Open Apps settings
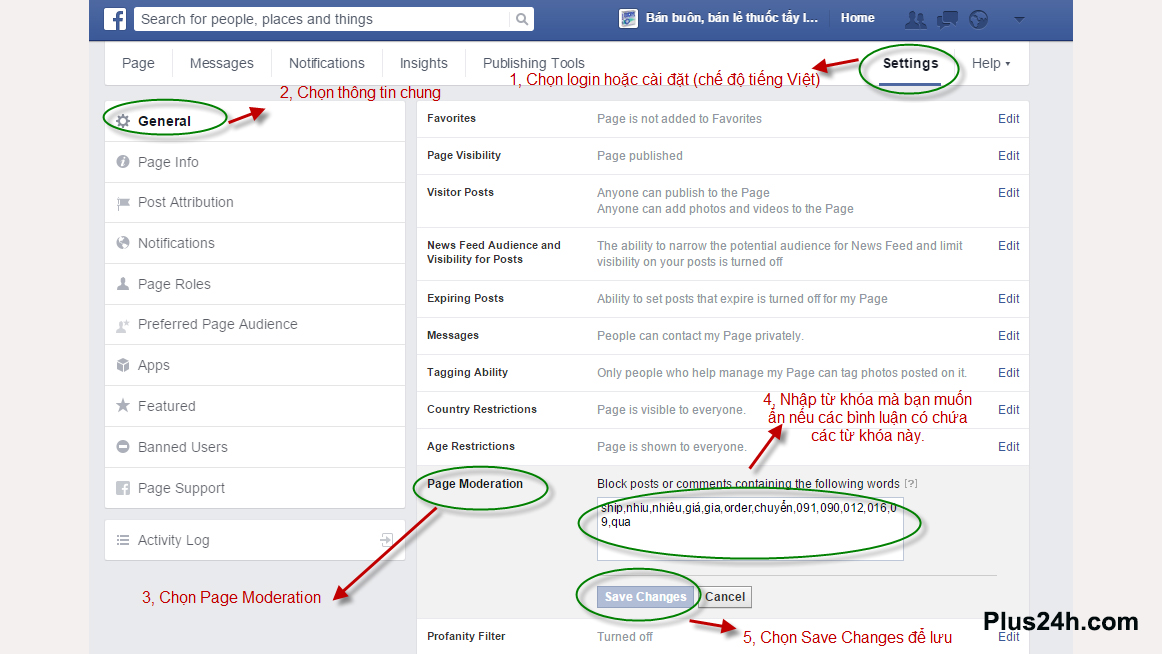The image size is (1162, 654). coord(255,365)
